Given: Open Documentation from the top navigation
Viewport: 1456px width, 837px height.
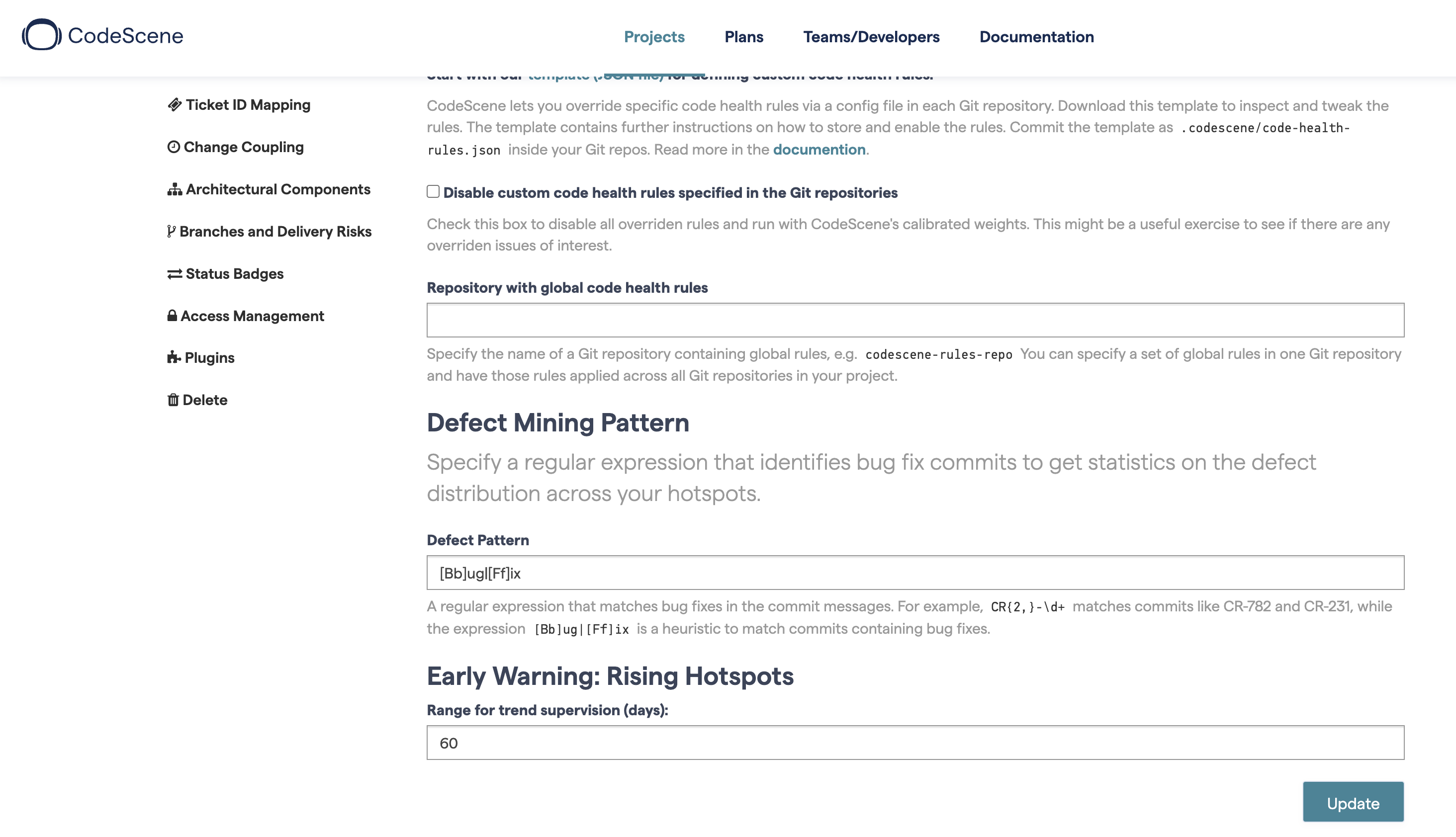Looking at the screenshot, I should [x=1036, y=36].
